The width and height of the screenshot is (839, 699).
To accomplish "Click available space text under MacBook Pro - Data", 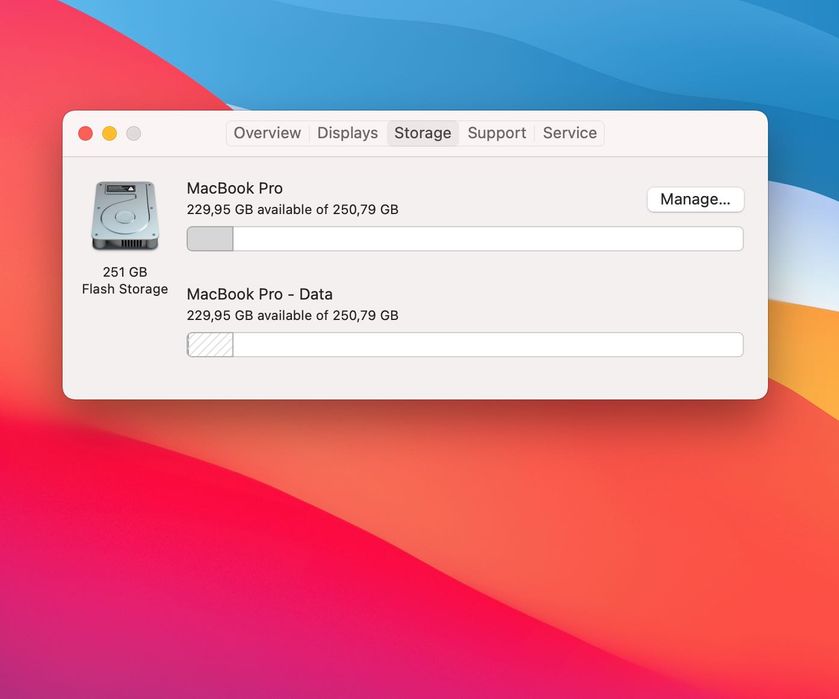I will [x=292, y=315].
